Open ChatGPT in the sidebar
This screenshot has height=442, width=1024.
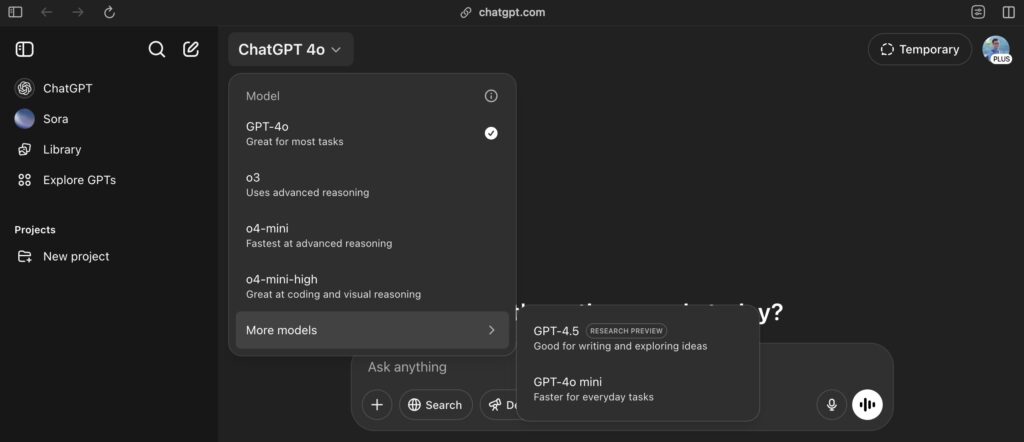click(109, 88)
